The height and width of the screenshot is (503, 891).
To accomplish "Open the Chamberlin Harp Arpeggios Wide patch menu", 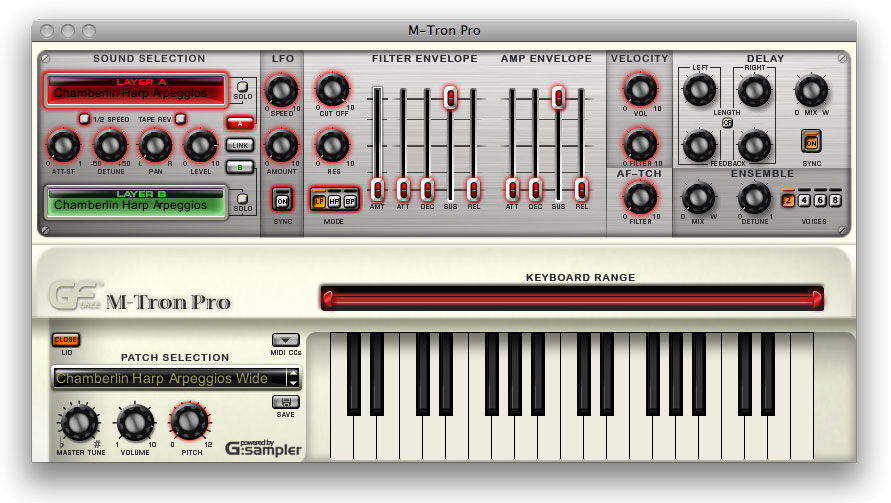I will point(170,378).
